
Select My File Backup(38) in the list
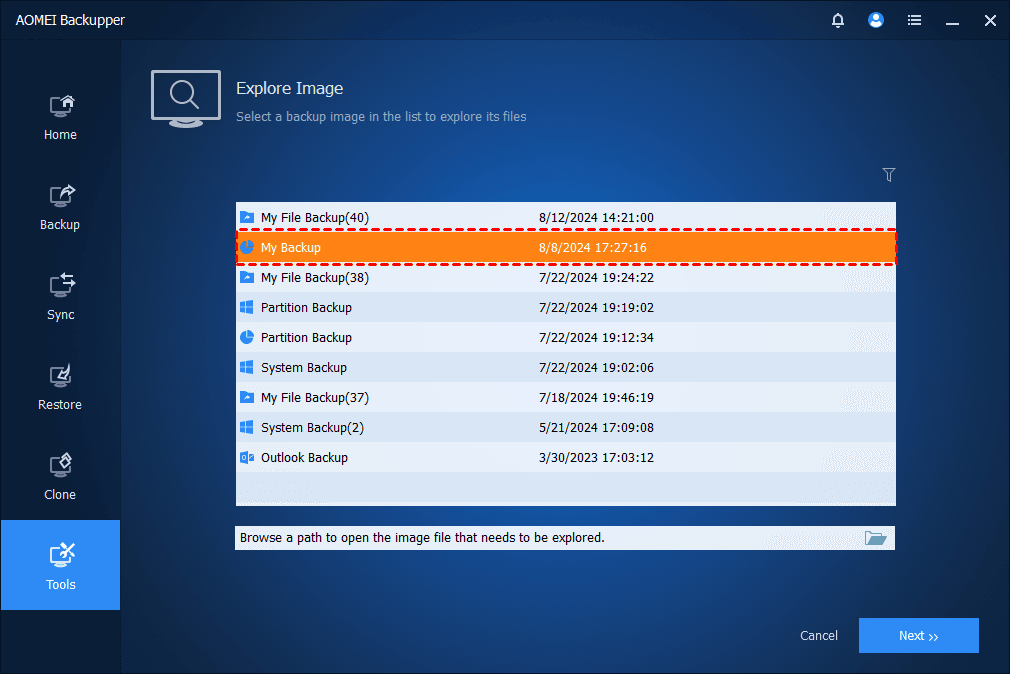tap(314, 278)
